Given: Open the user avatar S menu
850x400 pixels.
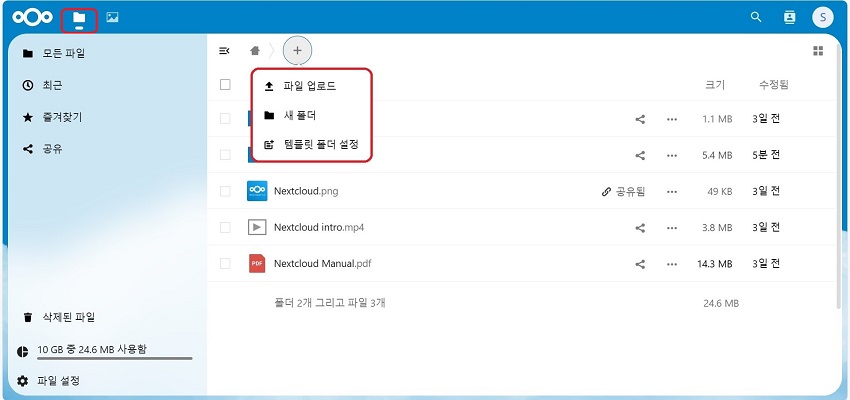Looking at the screenshot, I should tap(822, 17).
